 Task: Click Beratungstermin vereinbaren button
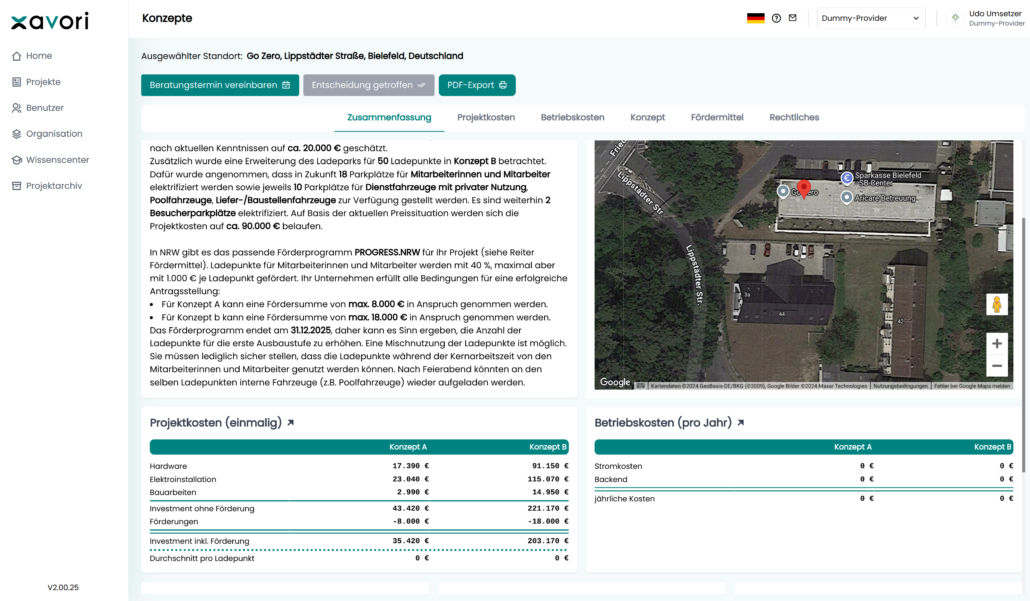(x=220, y=85)
